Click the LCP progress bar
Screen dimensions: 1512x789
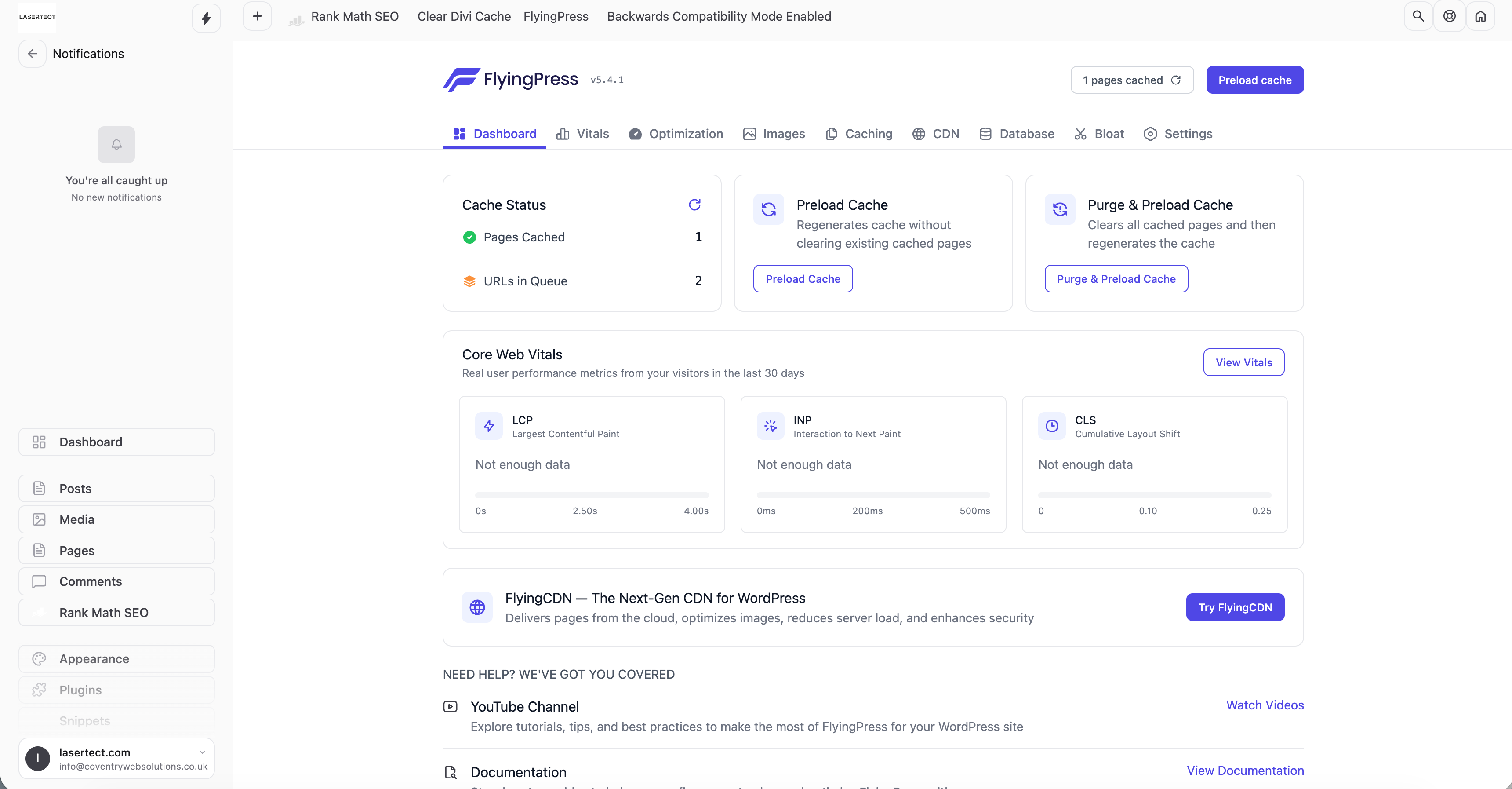pos(591,495)
